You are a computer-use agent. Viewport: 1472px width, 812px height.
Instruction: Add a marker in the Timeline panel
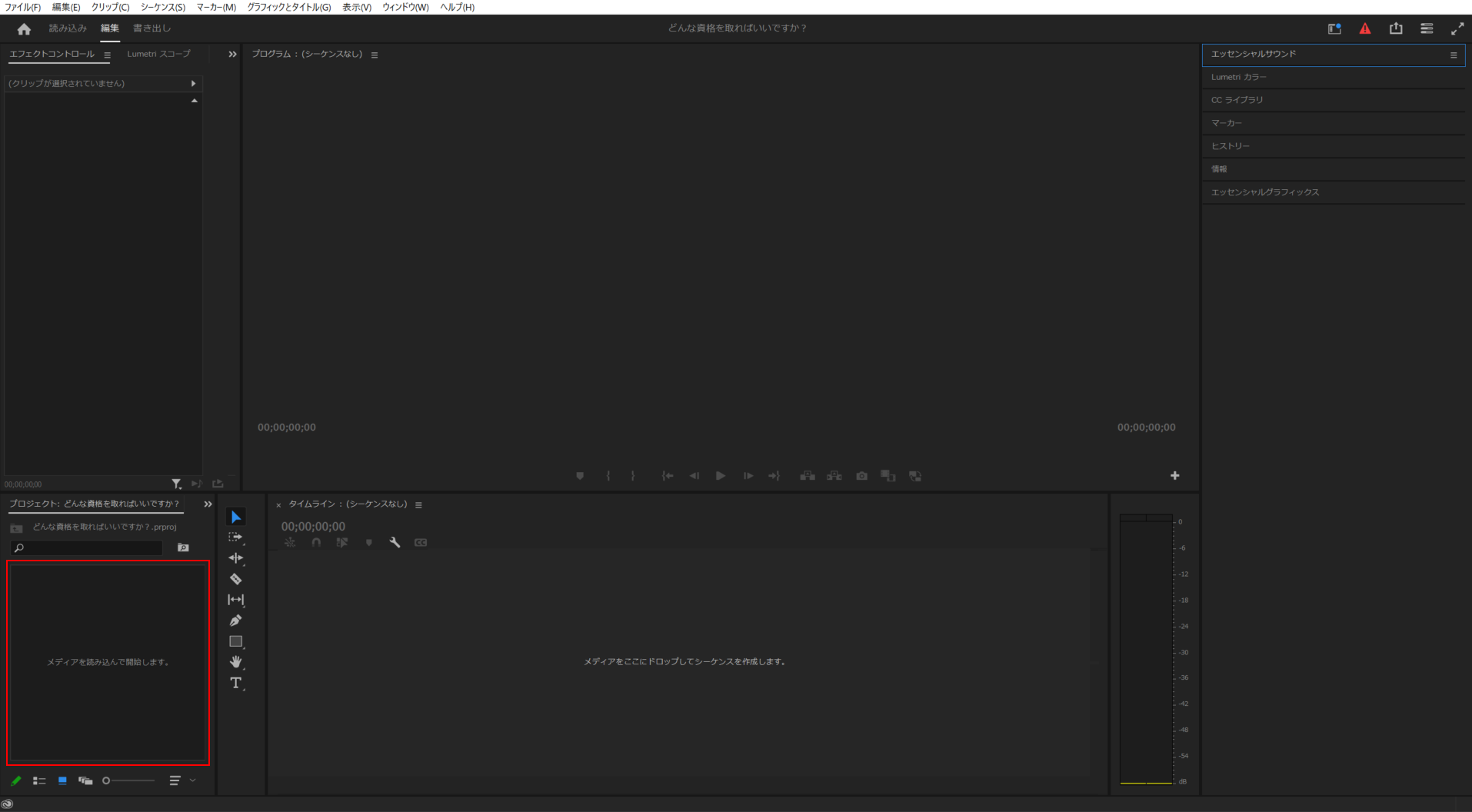[369, 542]
